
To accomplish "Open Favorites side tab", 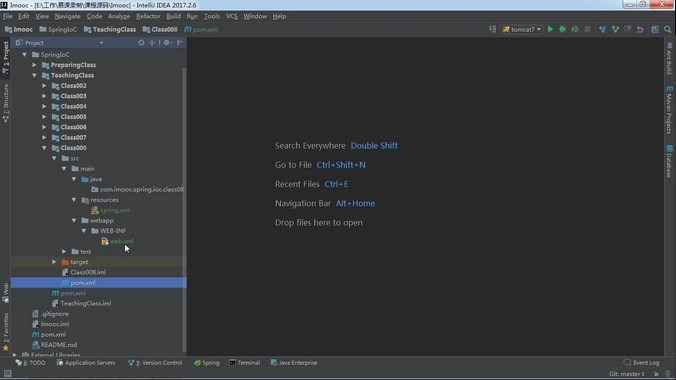I will (6, 332).
